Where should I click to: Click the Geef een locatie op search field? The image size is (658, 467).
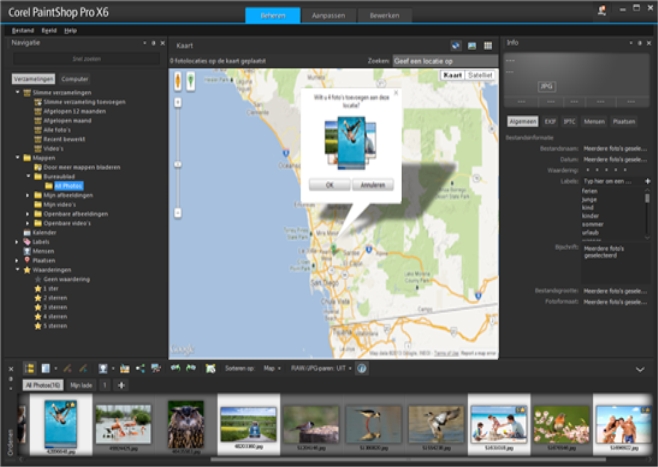coord(444,61)
